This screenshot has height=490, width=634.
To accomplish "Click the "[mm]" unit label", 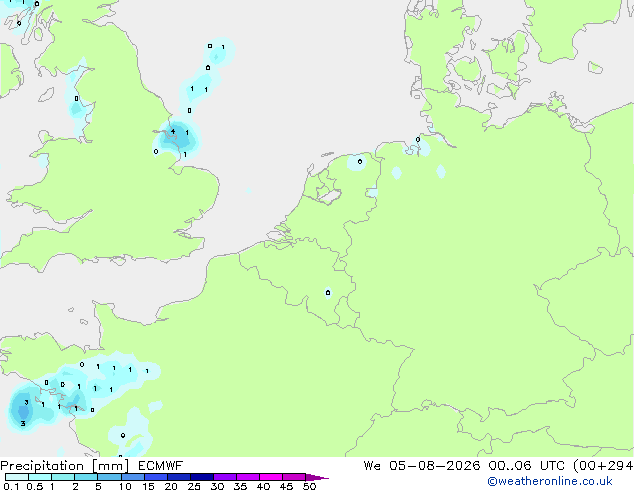I will point(111,466).
